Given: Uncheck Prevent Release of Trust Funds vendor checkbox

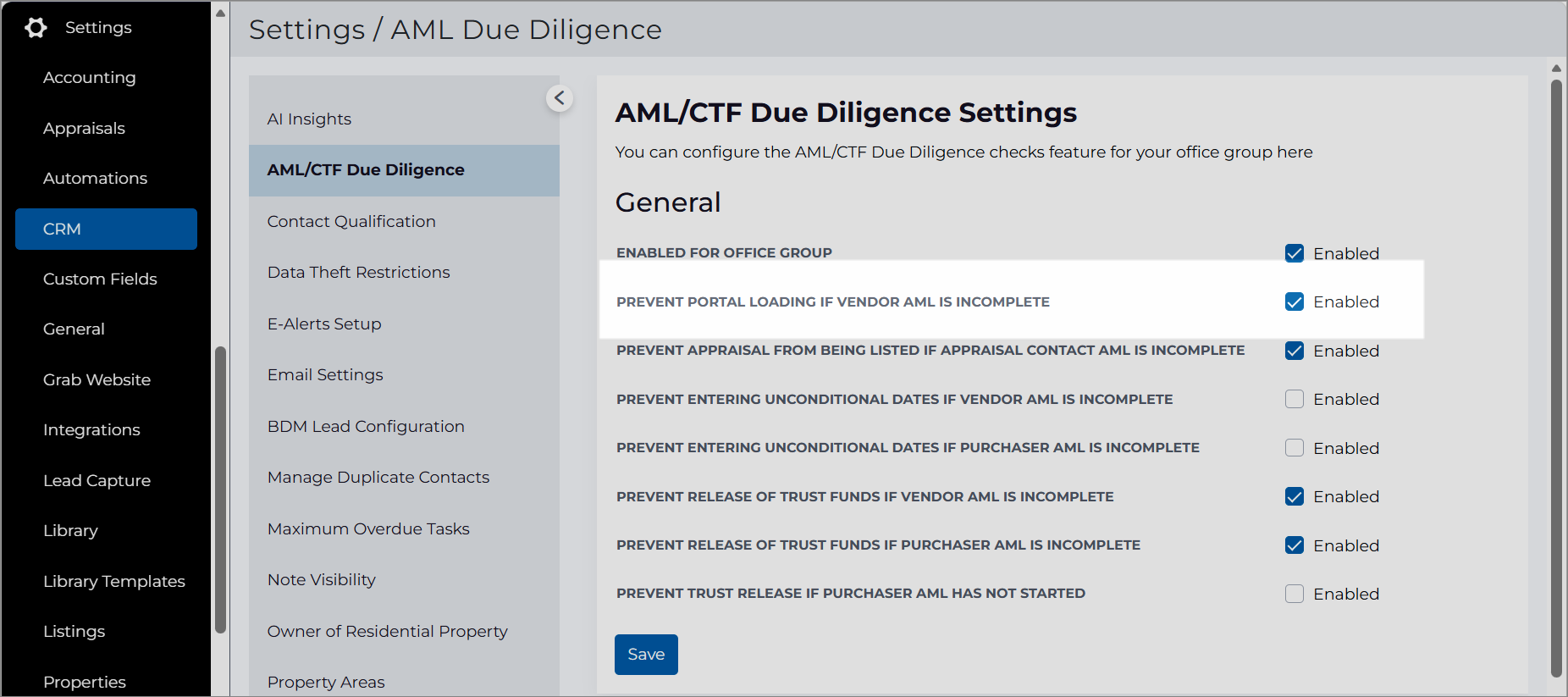Looking at the screenshot, I should coord(1294,496).
